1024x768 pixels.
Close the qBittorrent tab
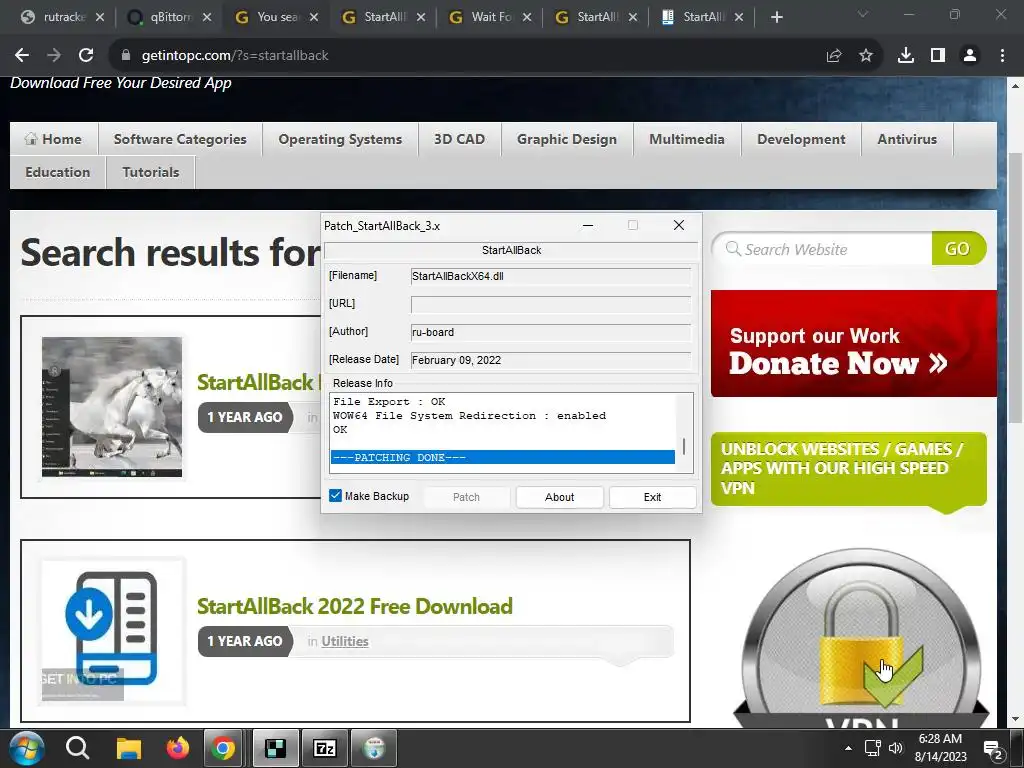[206, 17]
